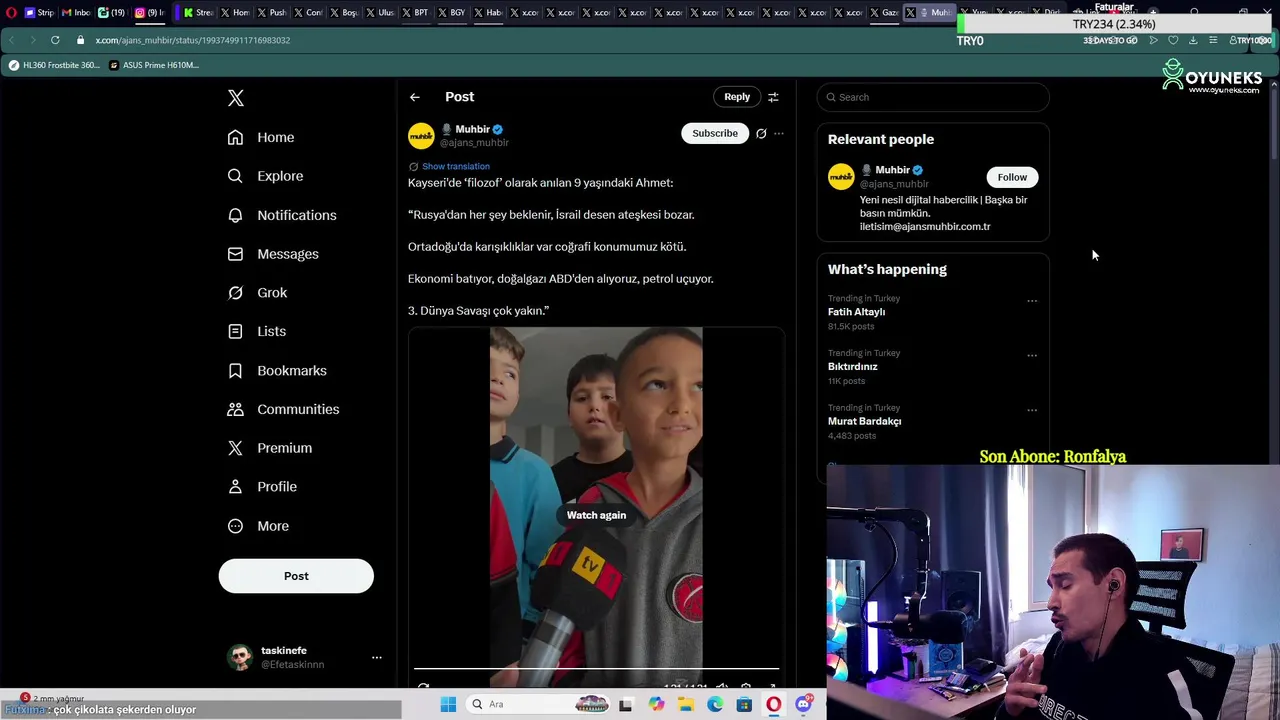This screenshot has height=720, width=1280.
Task: Follow Muhbir in Relevant people
Action: coord(1012,177)
